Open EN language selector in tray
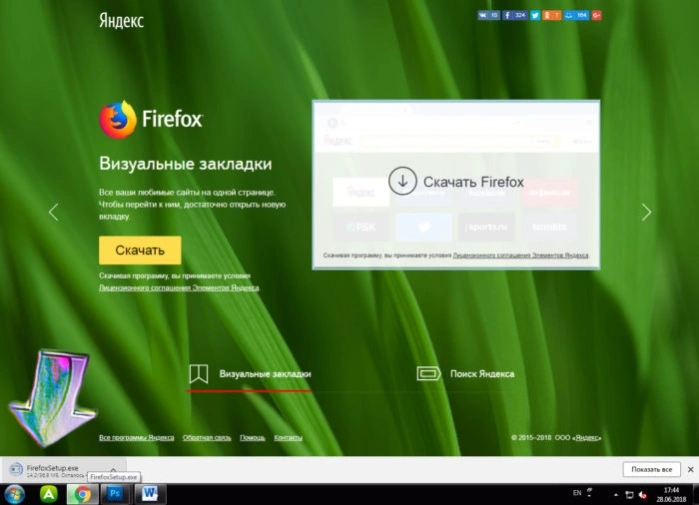This screenshot has height=505, width=699. click(576, 493)
